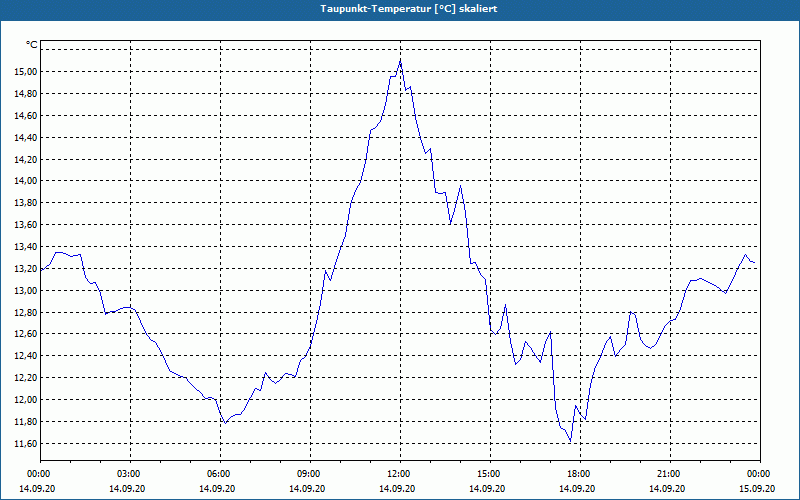
Task: Click the 00:00 time label dated 15.09.20
Action: [760, 474]
